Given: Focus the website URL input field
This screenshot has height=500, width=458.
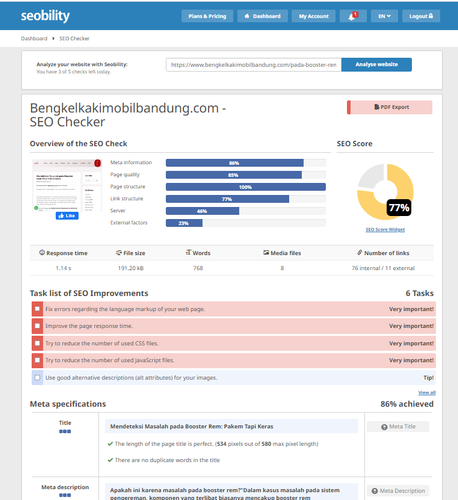Looking at the screenshot, I should (x=253, y=65).
